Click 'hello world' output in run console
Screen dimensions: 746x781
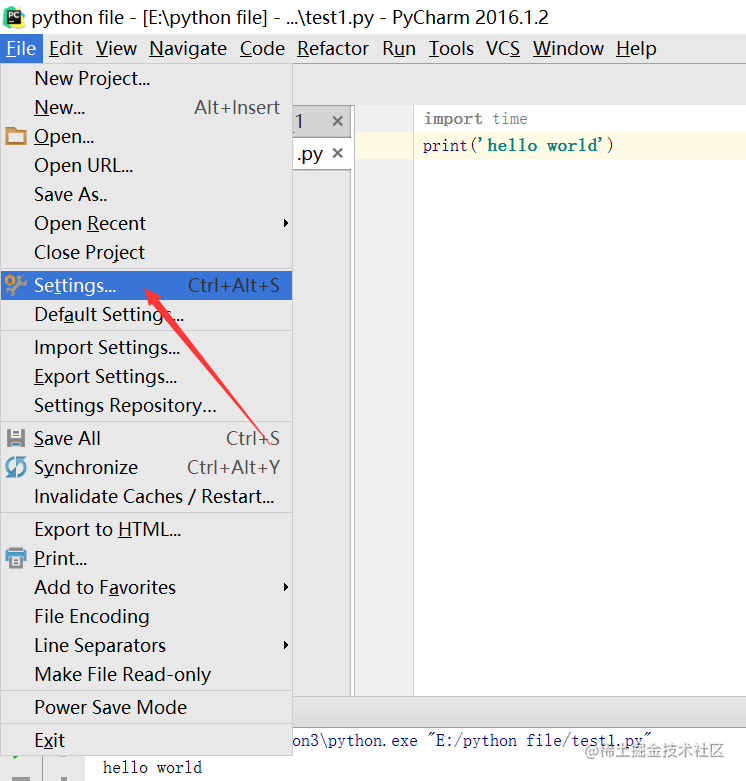pyautogui.click(x=152, y=767)
